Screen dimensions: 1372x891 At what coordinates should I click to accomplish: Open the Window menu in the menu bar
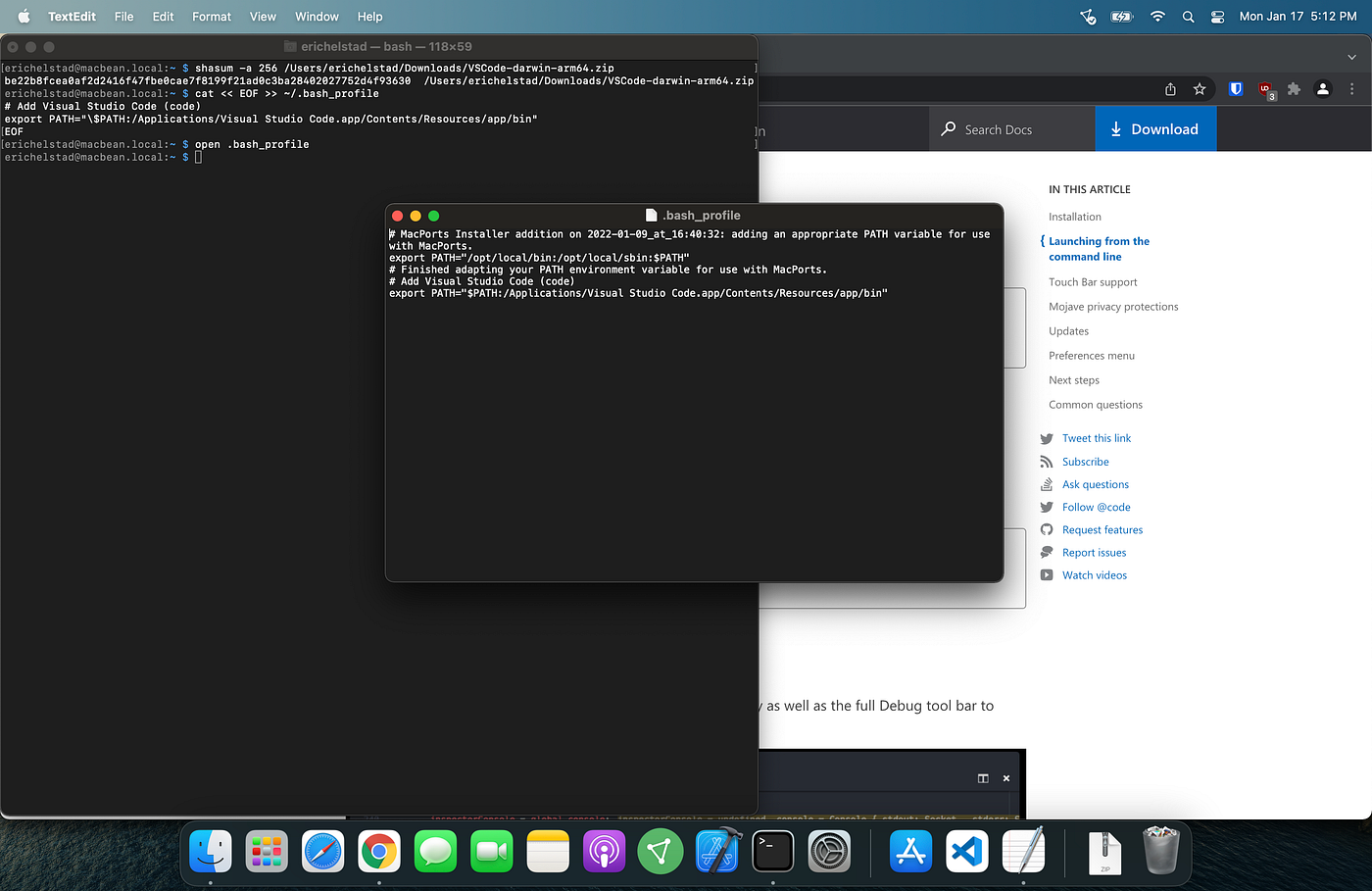point(317,16)
